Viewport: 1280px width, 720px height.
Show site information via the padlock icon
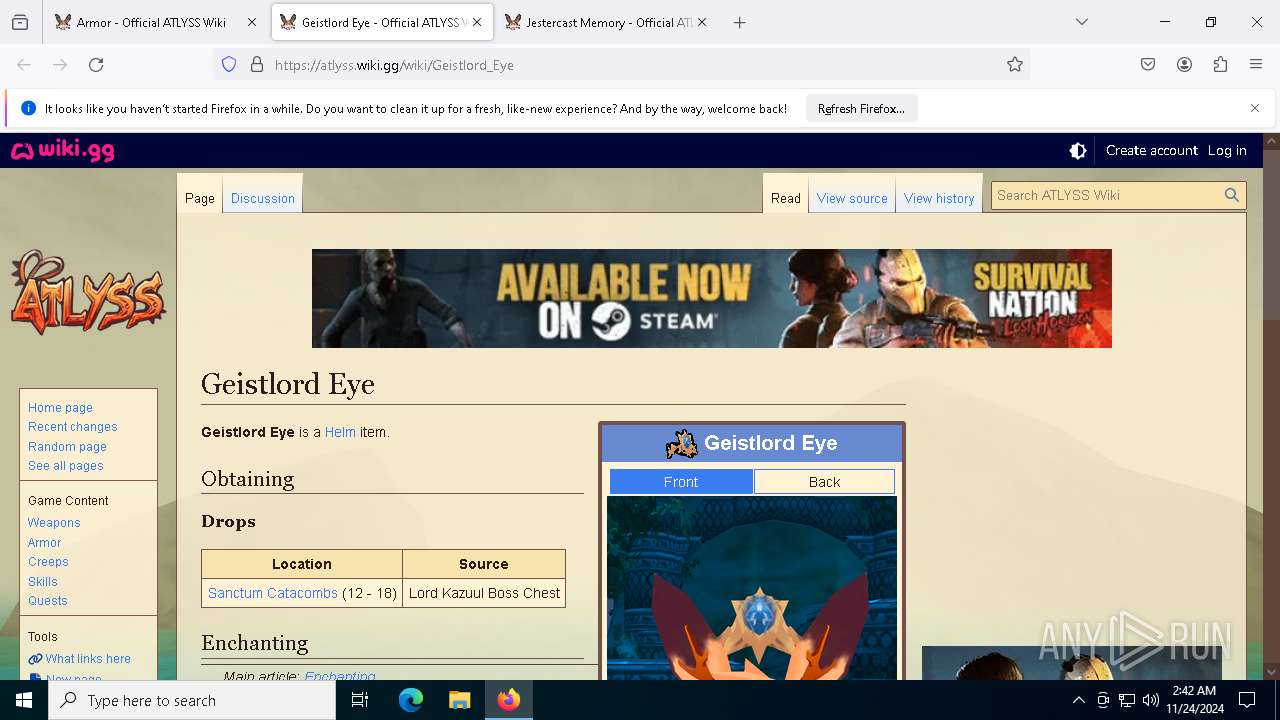tap(257, 65)
